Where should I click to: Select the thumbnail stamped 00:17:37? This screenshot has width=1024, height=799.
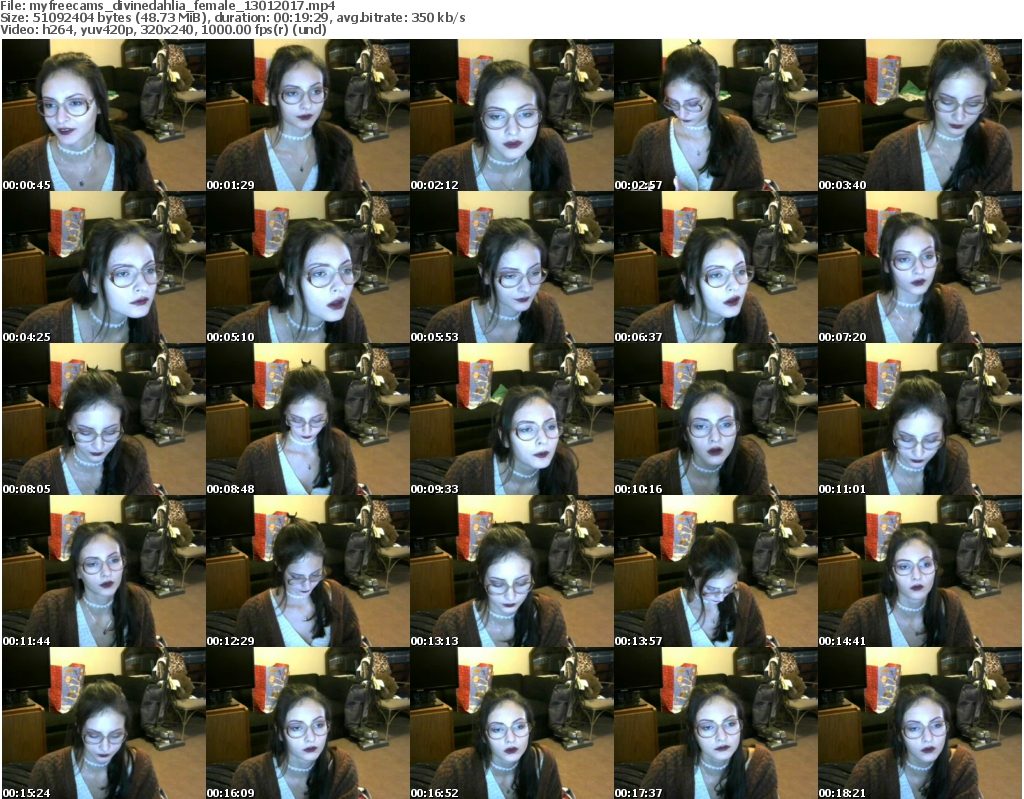point(716,723)
